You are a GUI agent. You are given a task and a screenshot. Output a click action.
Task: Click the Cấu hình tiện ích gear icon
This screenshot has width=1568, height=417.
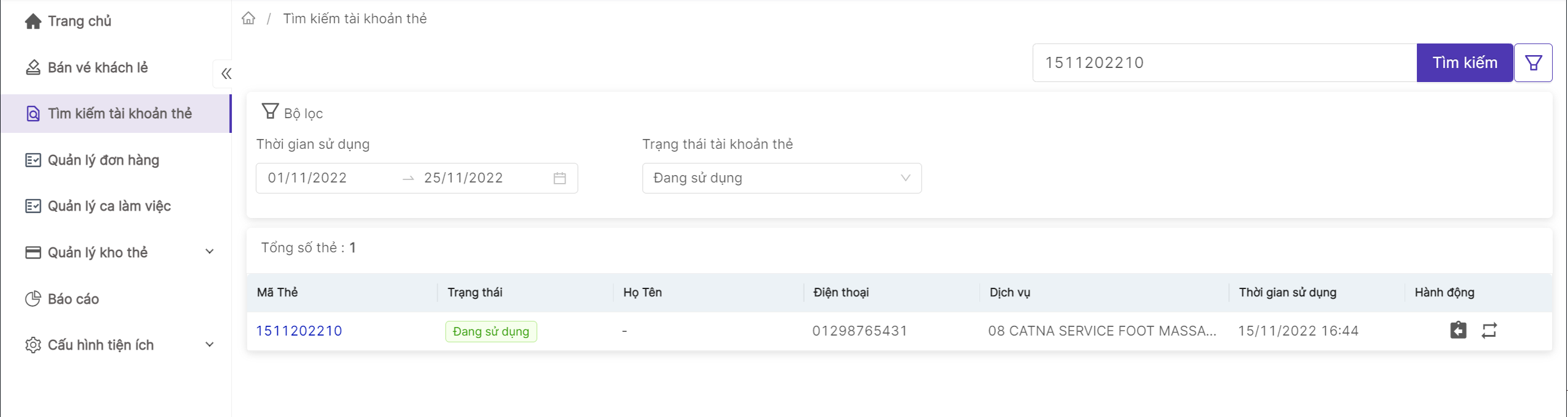tap(33, 345)
